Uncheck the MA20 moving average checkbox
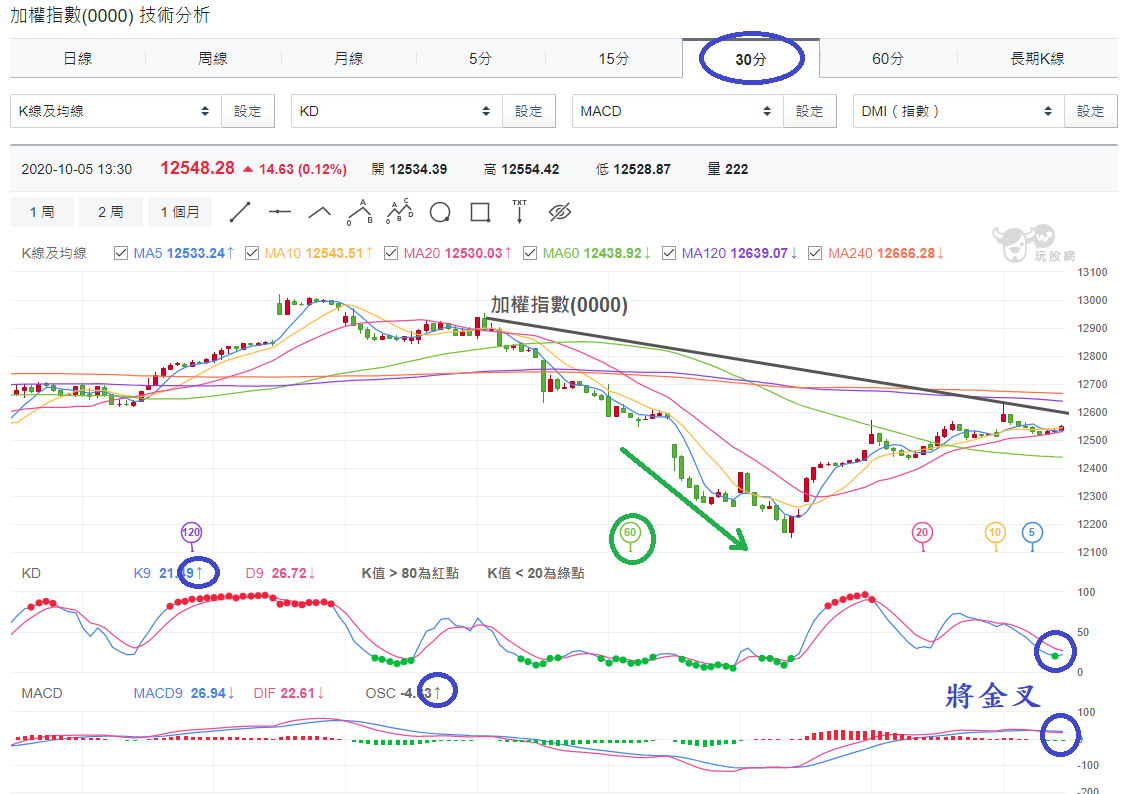Viewport: 1129px width, 794px height. point(391,253)
